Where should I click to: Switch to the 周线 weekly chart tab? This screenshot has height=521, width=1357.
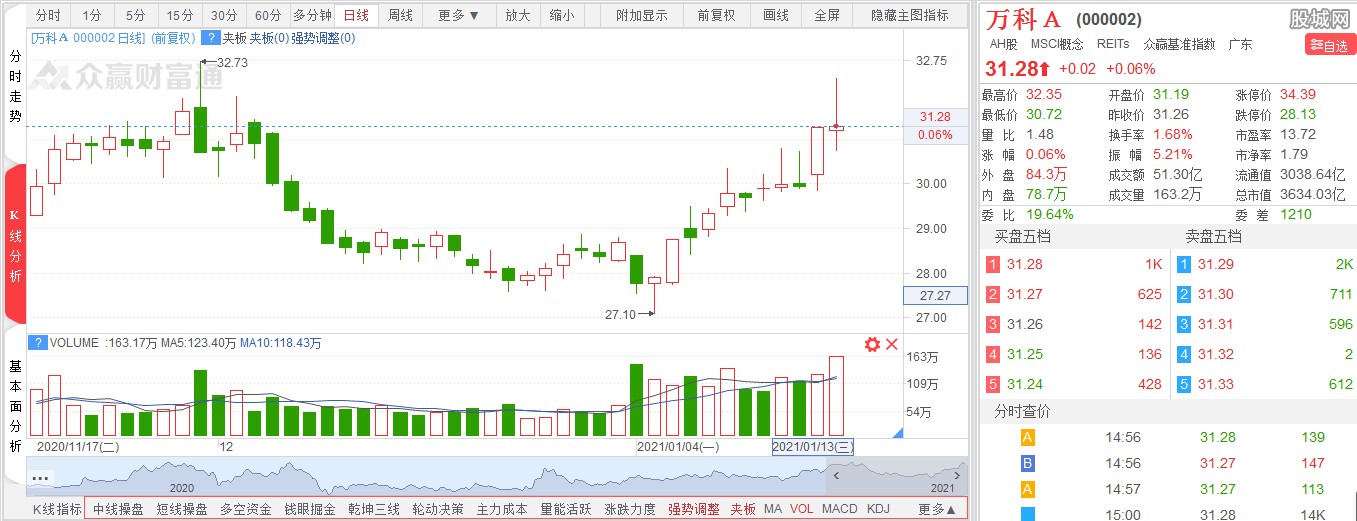[x=400, y=15]
